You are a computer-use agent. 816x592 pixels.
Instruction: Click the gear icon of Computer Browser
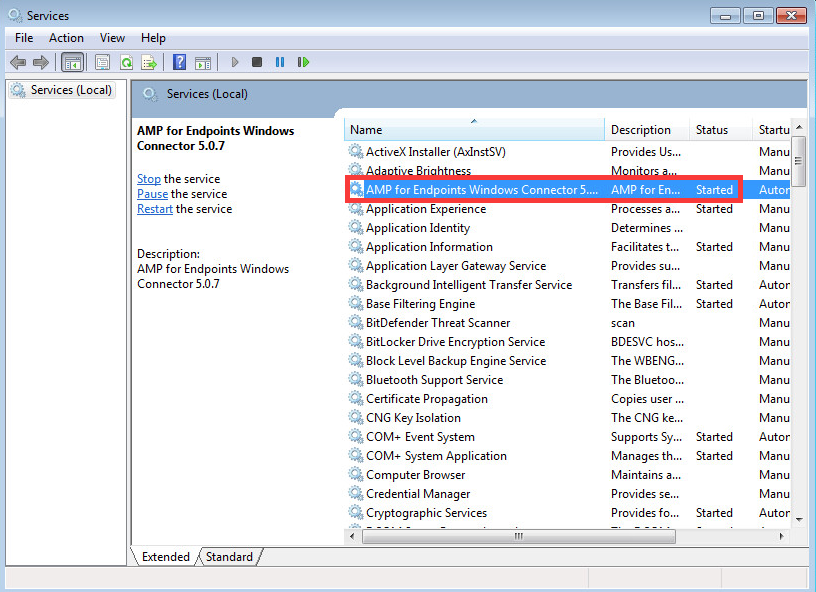[356, 474]
